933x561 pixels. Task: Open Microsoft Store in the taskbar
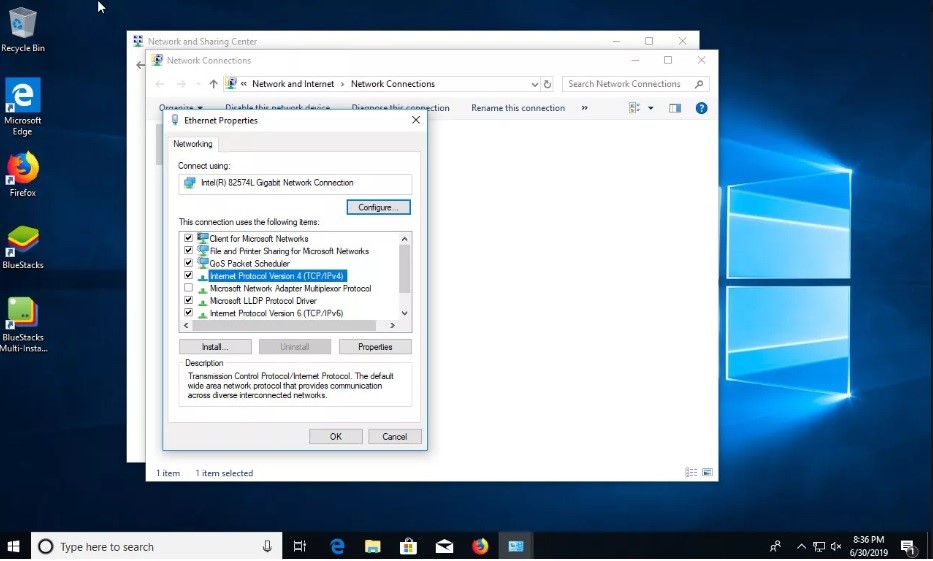tap(408, 546)
